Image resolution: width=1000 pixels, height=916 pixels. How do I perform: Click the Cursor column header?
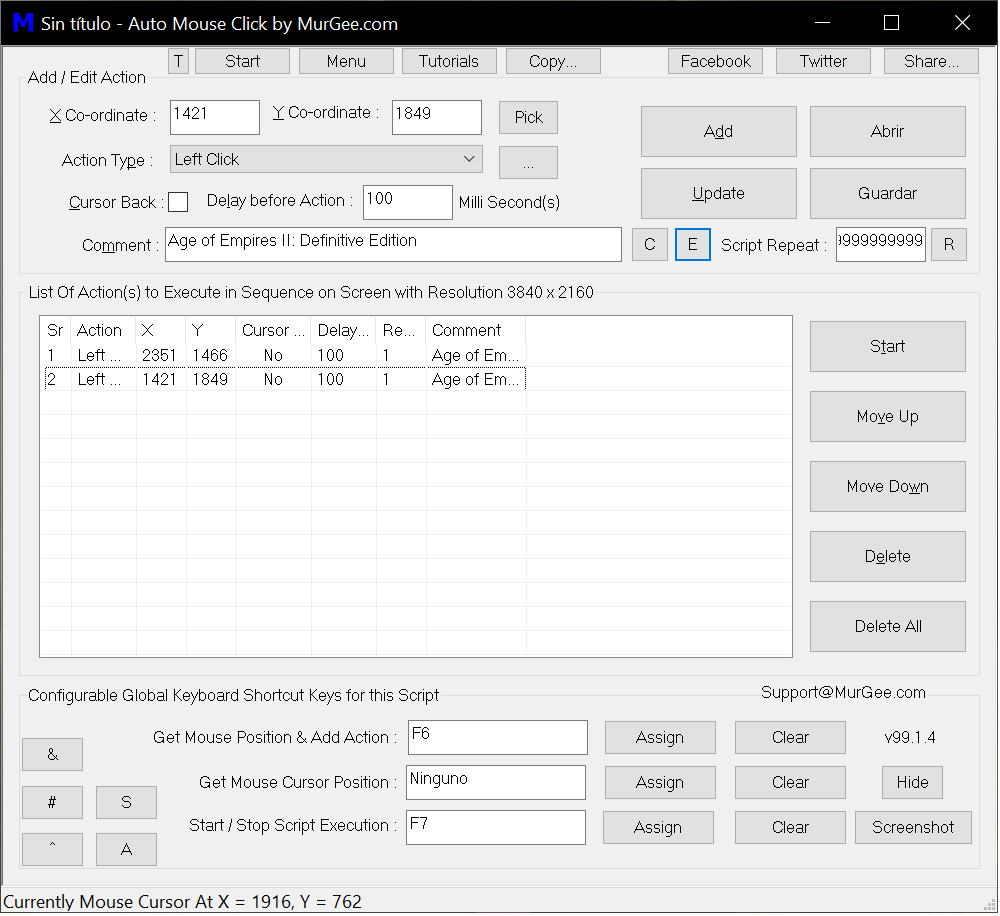(x=274, y=330)
